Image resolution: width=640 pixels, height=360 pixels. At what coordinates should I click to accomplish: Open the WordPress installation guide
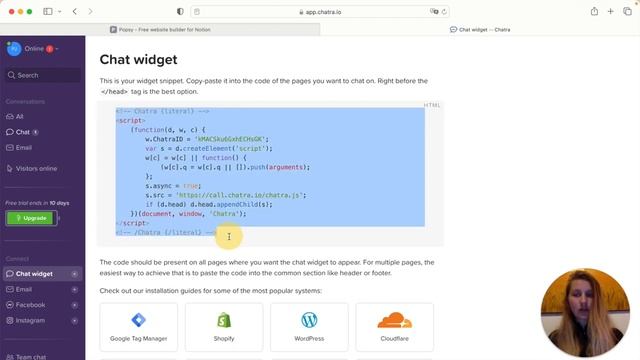(x=309, y=327)
